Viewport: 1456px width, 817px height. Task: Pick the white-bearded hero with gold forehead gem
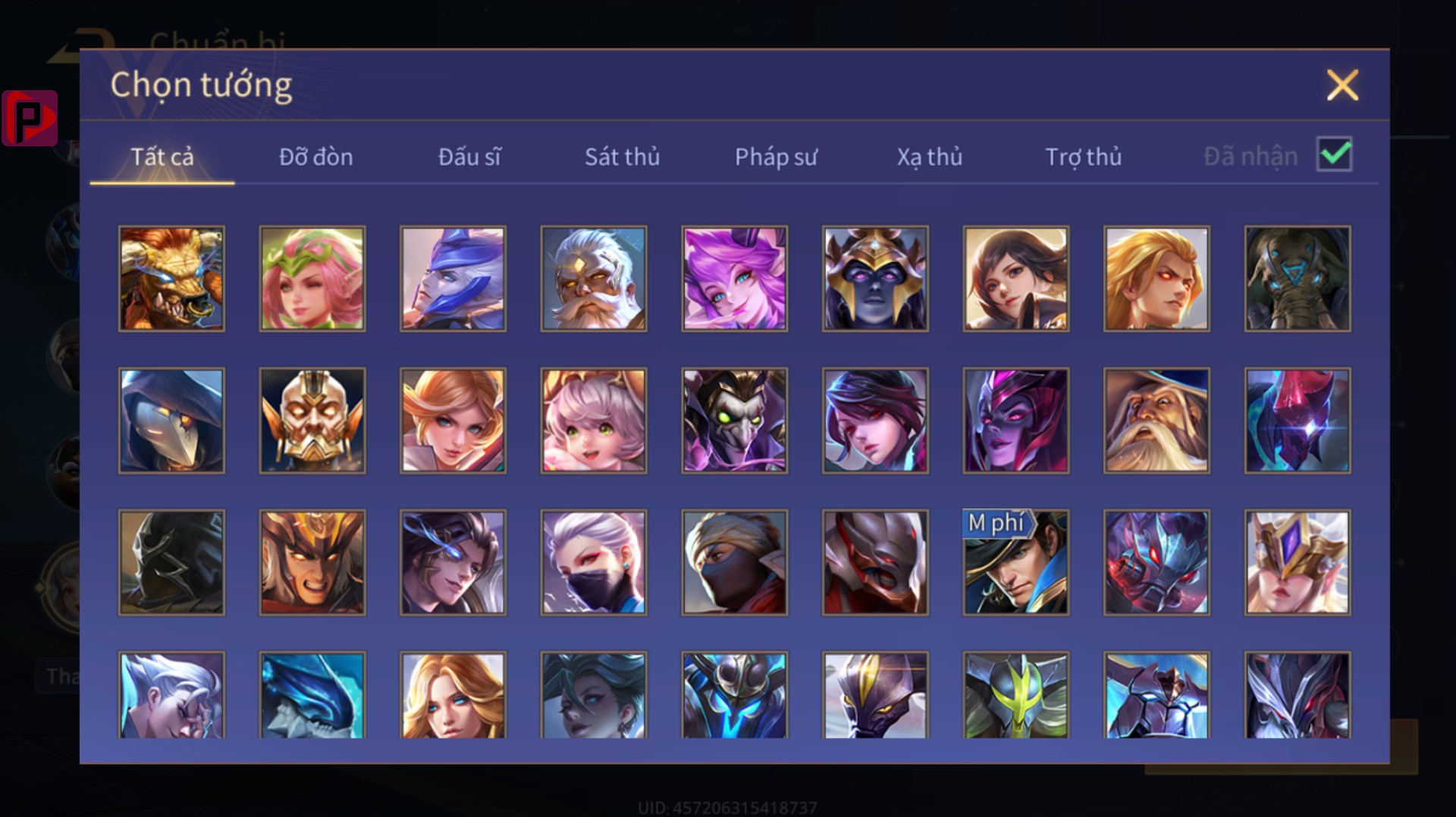coord(594,278)
